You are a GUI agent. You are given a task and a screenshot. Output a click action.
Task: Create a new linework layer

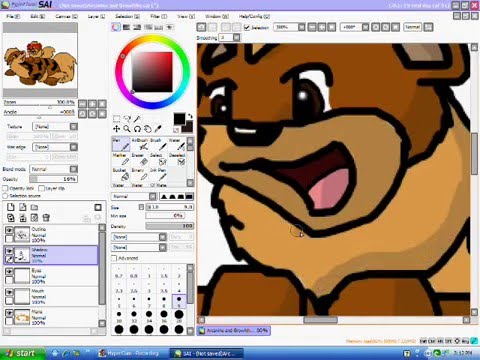22,207
